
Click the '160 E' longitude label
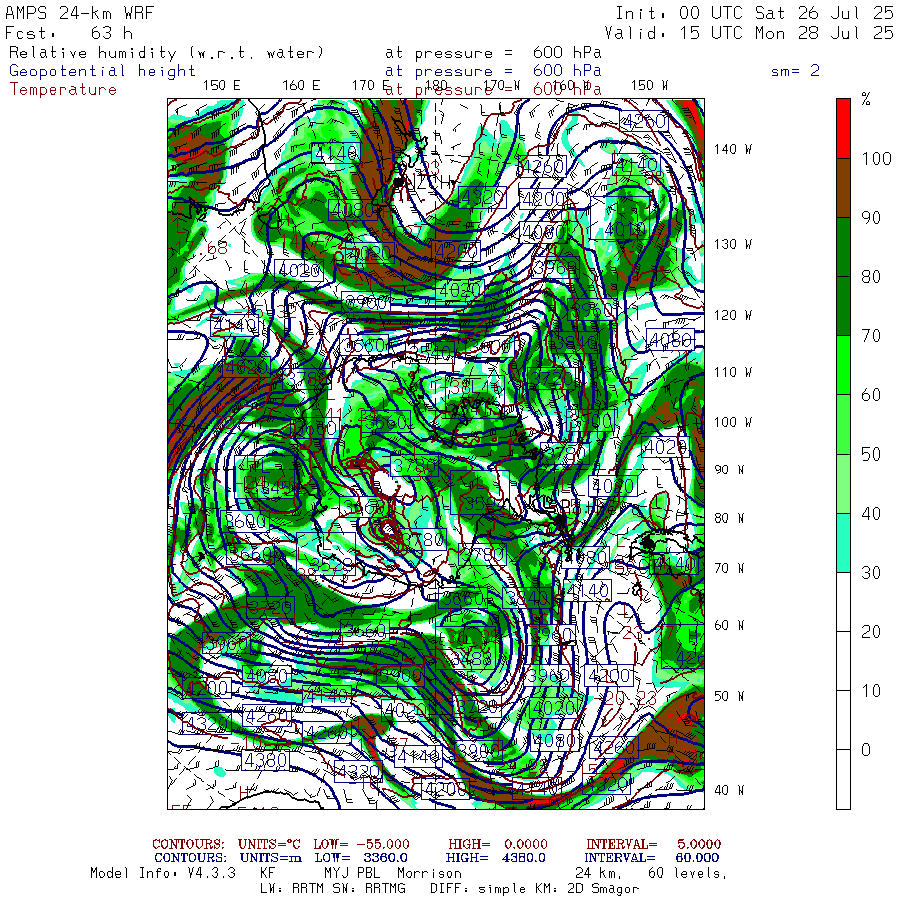click(x=301, y=86)
